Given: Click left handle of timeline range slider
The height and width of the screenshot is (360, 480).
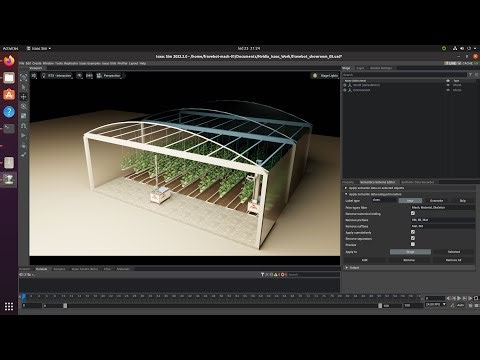Looking at the screenshot, I should pos(65,306).
